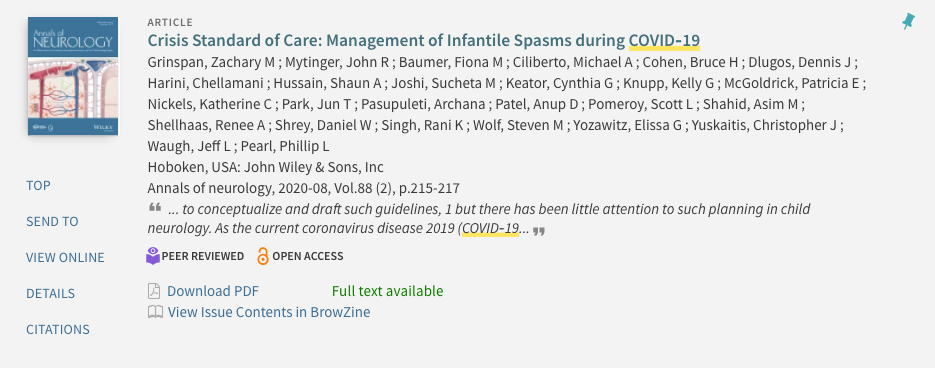Click the Peer Reviewed purple book icon

(153, 256)
